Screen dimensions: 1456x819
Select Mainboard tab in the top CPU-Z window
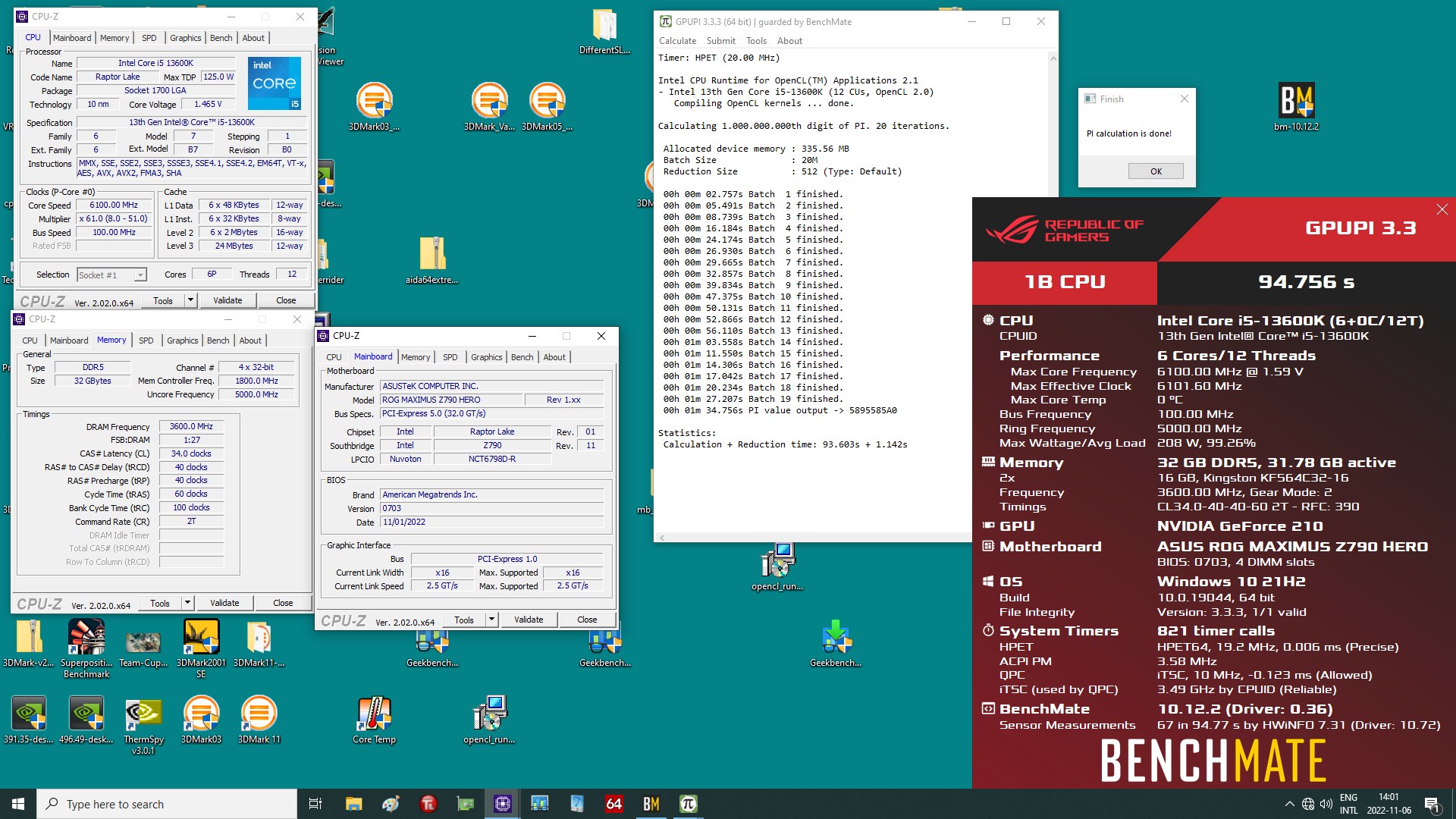(72, 38)
